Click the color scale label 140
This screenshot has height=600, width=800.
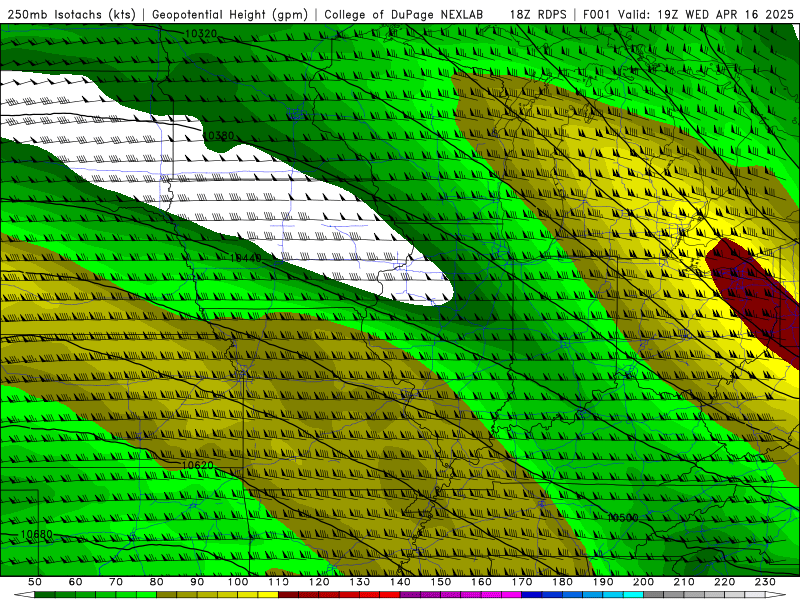coord(400,582)
